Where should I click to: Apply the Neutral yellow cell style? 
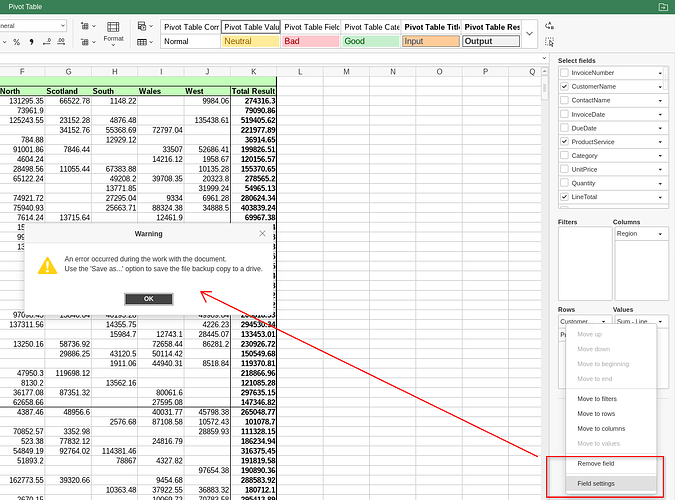click(x=250, y=41)
